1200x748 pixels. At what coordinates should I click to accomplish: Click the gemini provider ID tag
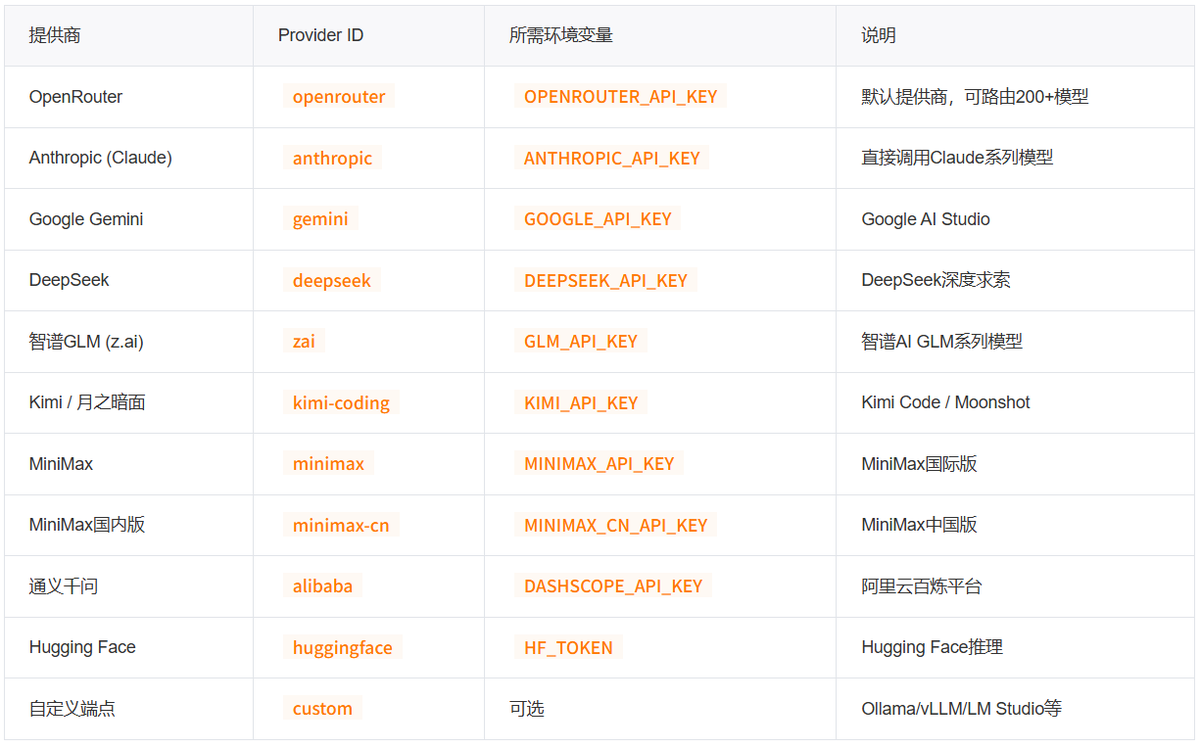[x=321, y=219]
